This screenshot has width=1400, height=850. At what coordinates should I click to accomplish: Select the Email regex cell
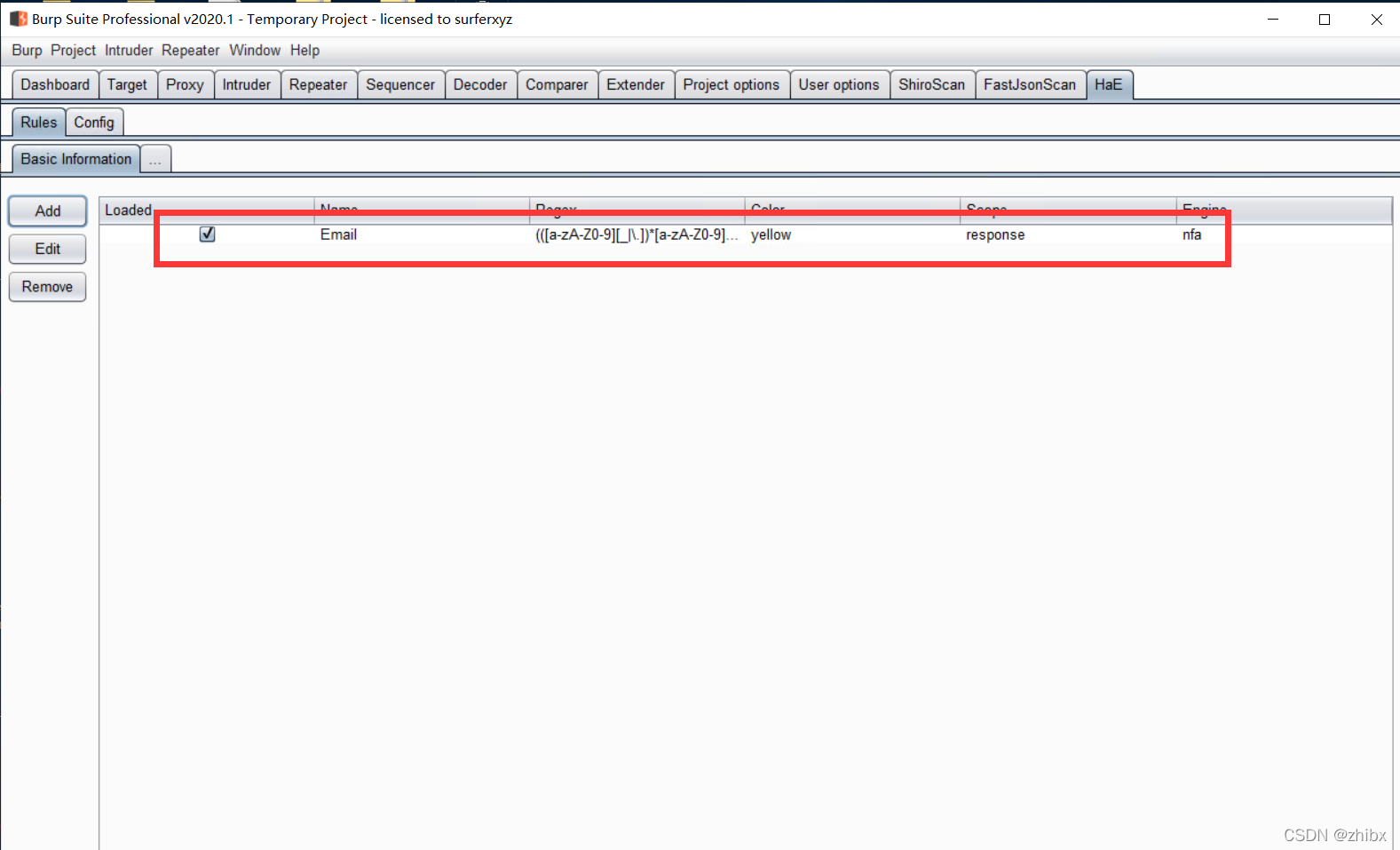(637, 234)
